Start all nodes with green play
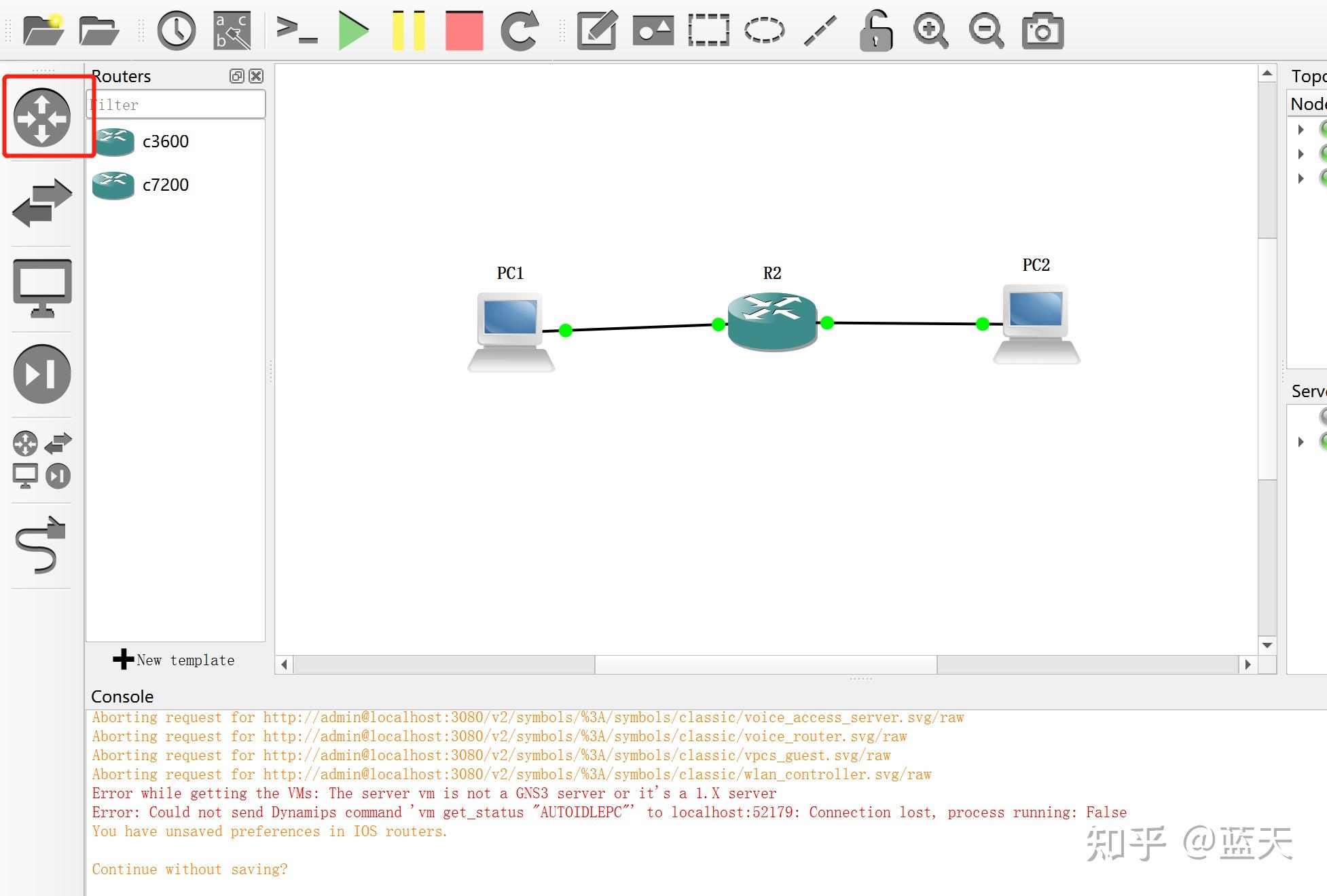Image resolution: width=1327 pixels, height=896 pixels. click(353, 31)
